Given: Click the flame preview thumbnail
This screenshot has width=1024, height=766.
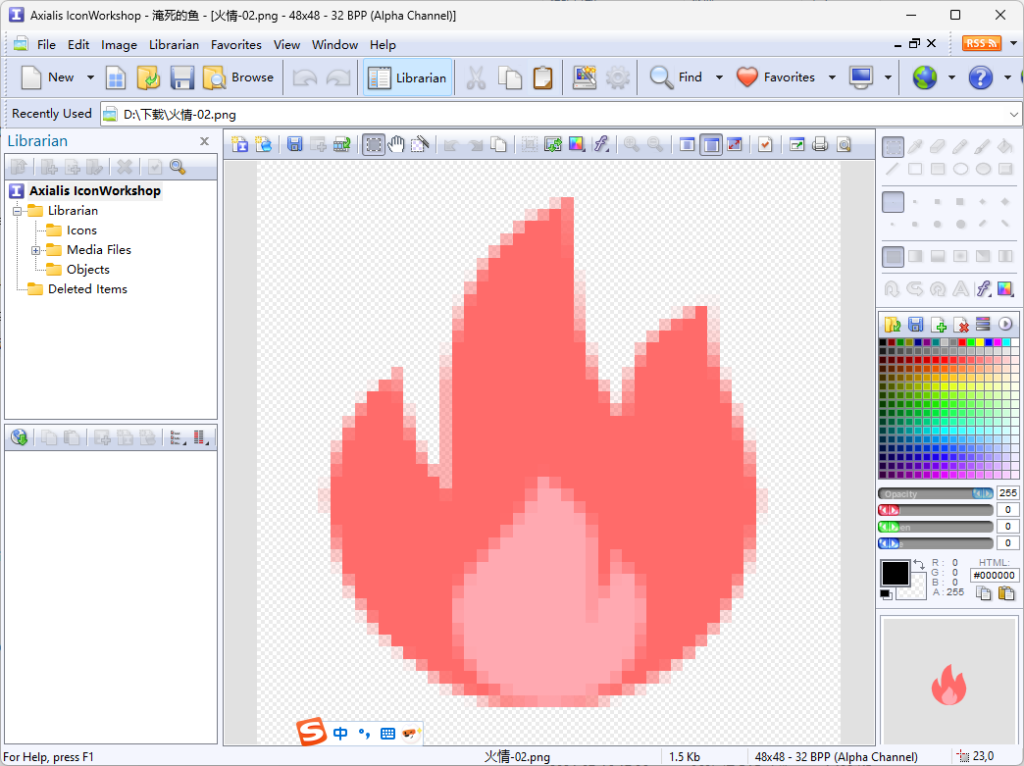Looking at the screenshot, I should click(x=949, y=685).
